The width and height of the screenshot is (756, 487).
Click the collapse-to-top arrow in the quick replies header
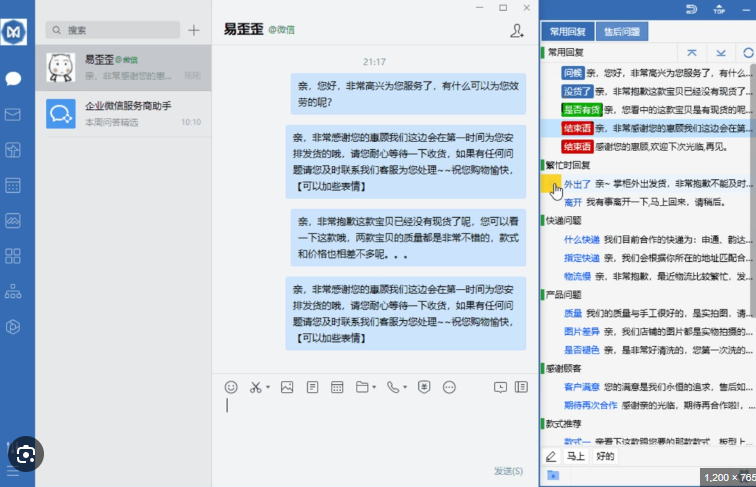pos(692,53)
